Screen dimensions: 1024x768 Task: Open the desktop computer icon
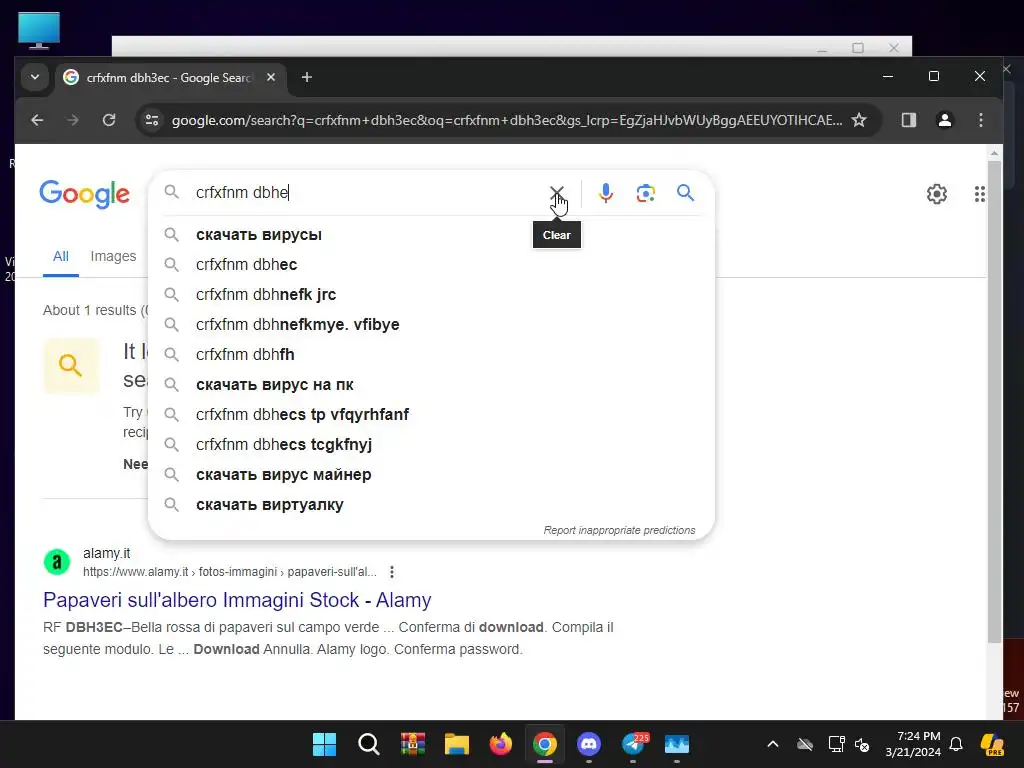point(39,30)
